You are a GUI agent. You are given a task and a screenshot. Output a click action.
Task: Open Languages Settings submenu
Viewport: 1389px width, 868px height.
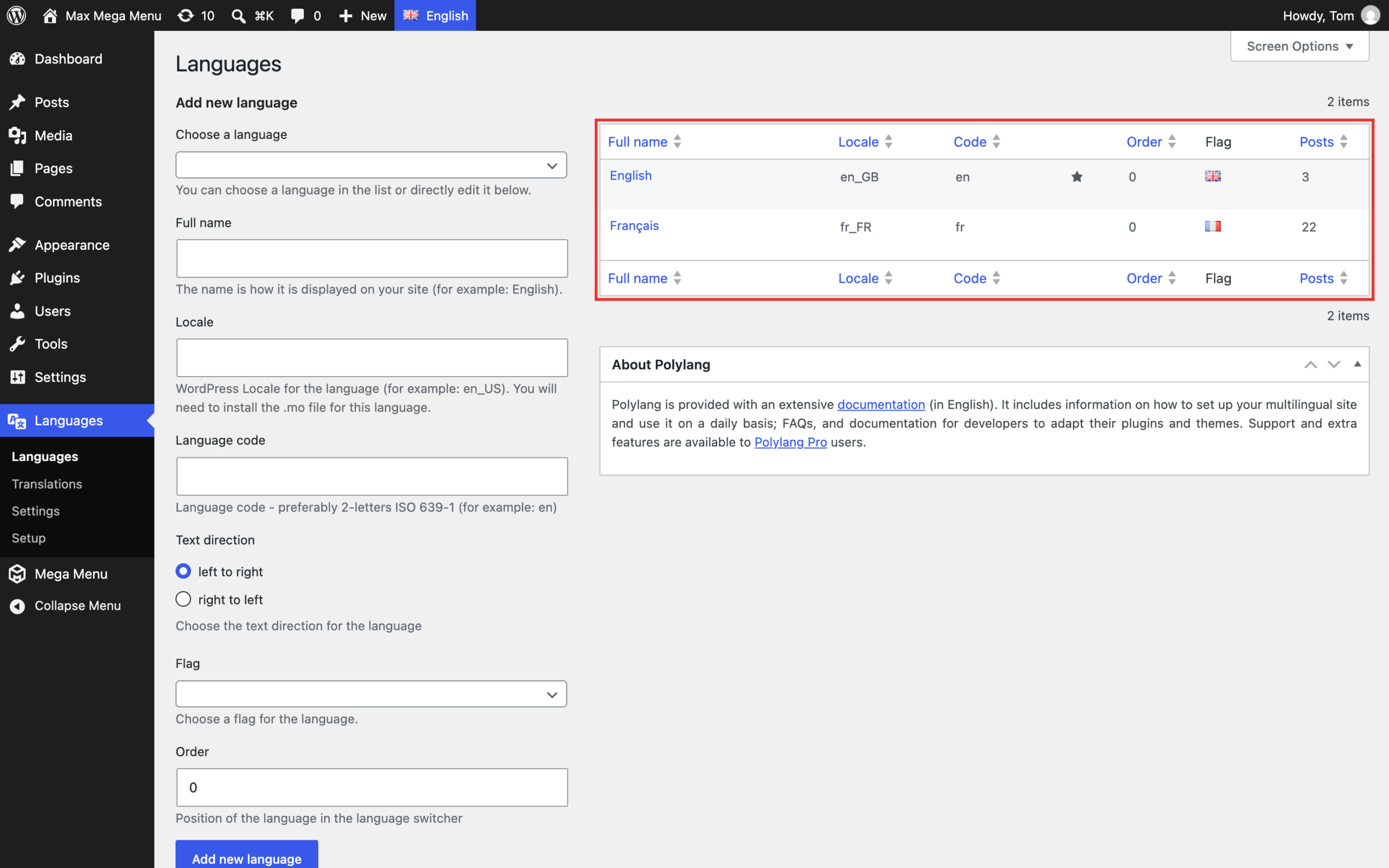(x=36, y=511)
